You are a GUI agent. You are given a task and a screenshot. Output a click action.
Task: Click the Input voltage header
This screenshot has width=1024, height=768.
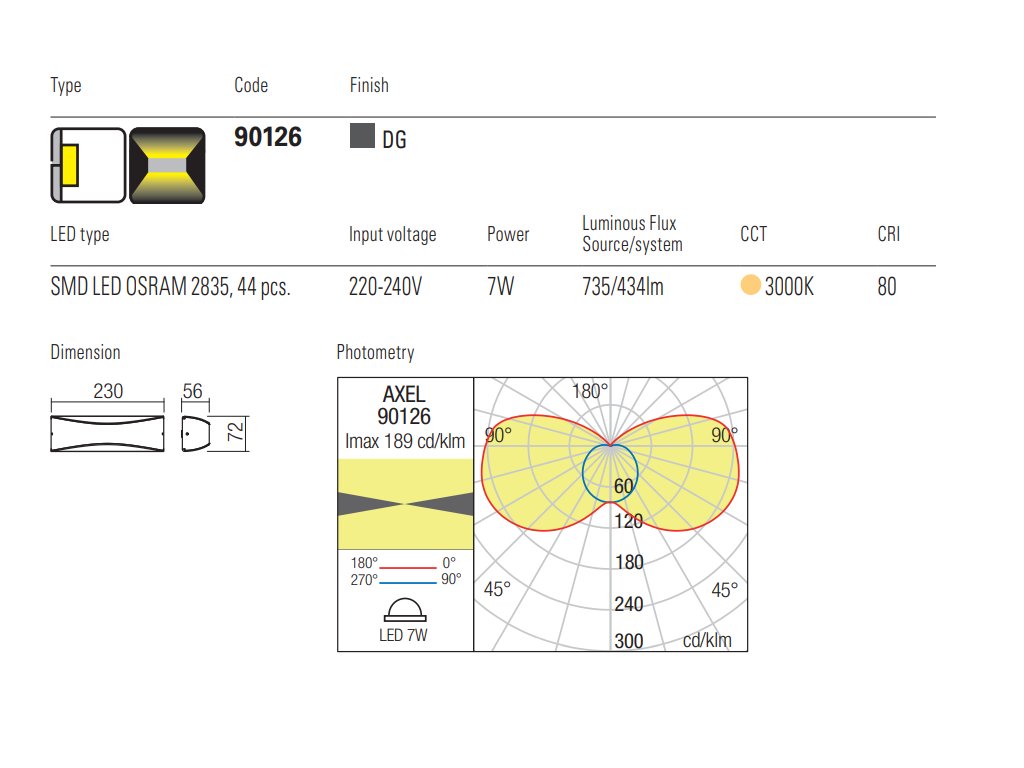(392, 234)
